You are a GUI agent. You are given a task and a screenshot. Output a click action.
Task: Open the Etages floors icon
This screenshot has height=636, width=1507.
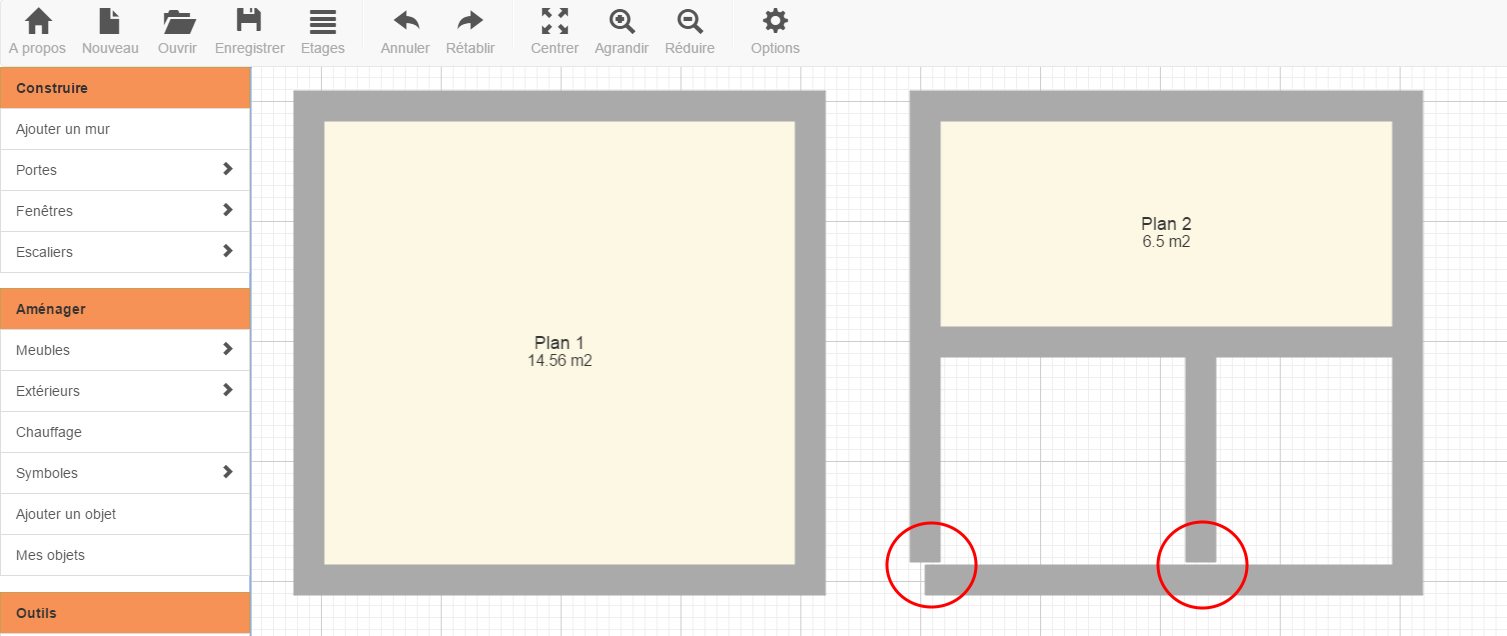click(x=322, y=21)
